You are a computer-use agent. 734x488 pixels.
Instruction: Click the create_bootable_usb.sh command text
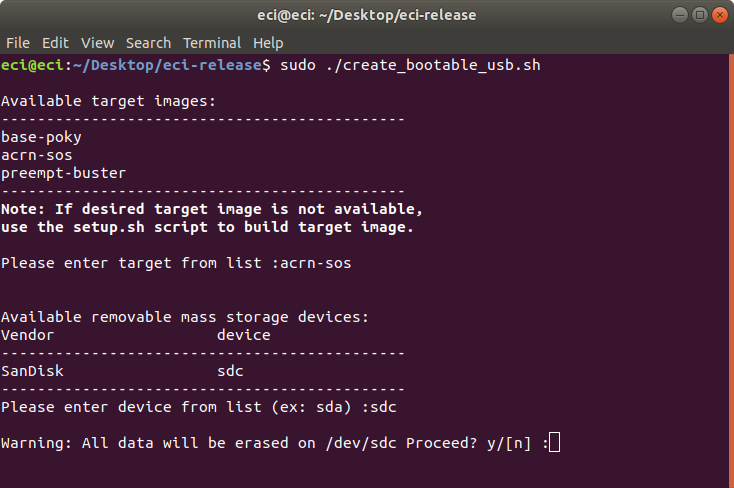click(x=433, y=65)
